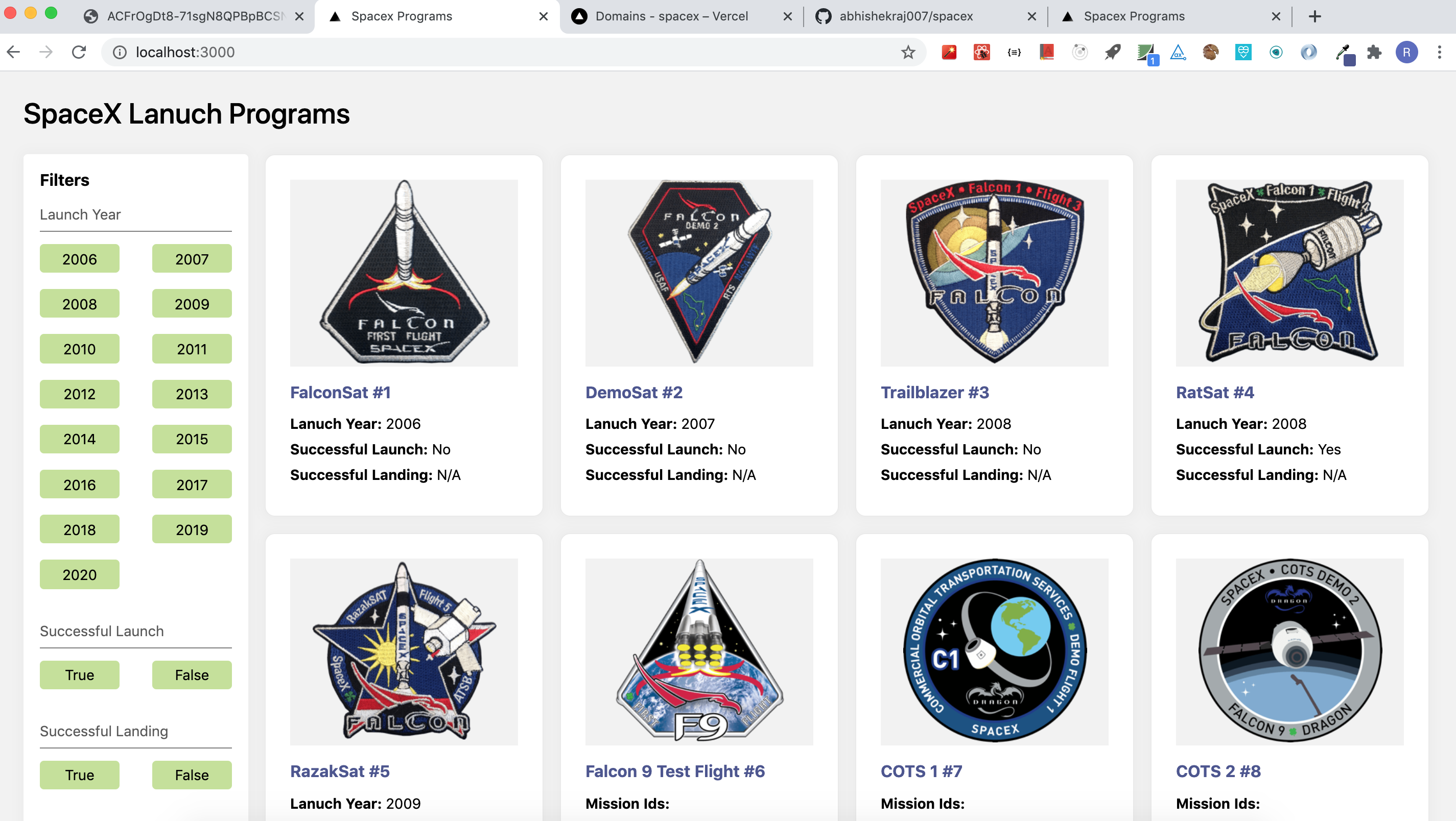Open Chrome's three-dot menu
This screenshot has height=821, width=1456.
tap(1439, 52)
